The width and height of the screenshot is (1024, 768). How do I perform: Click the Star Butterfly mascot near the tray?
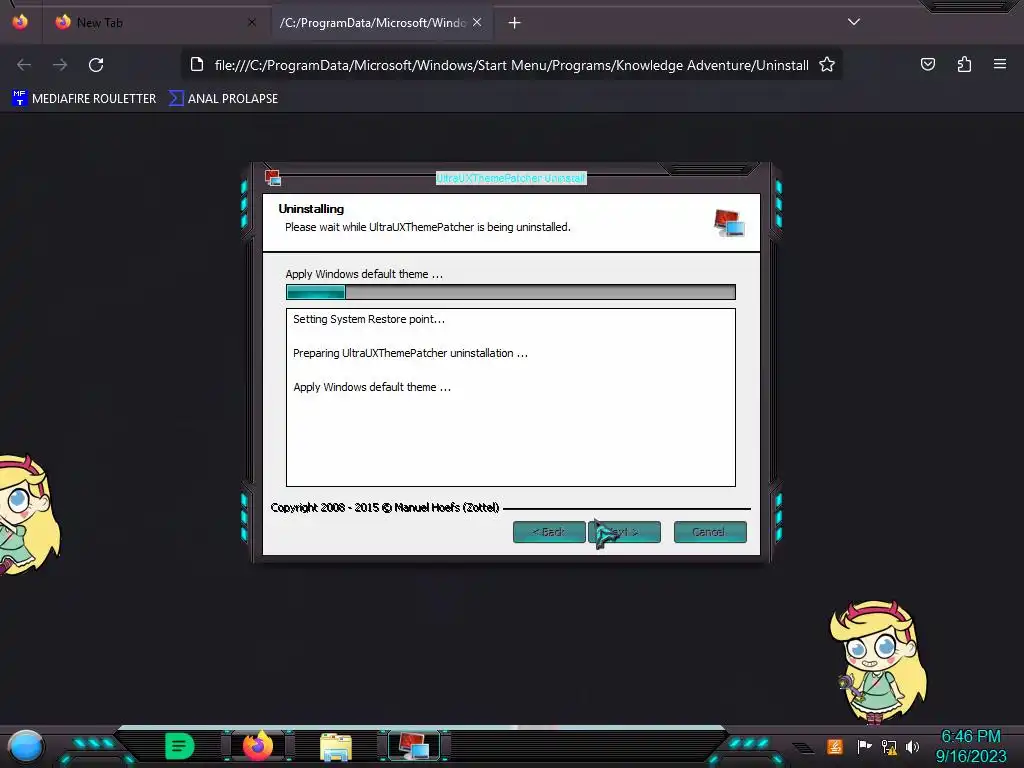tap(879, 661)
